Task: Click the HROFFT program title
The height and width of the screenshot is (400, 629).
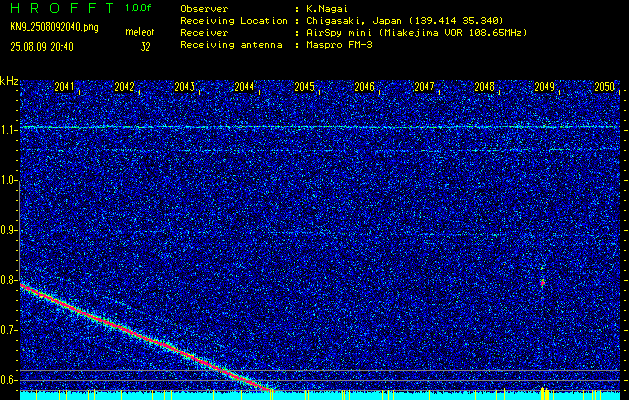Action: click(62, 8)
